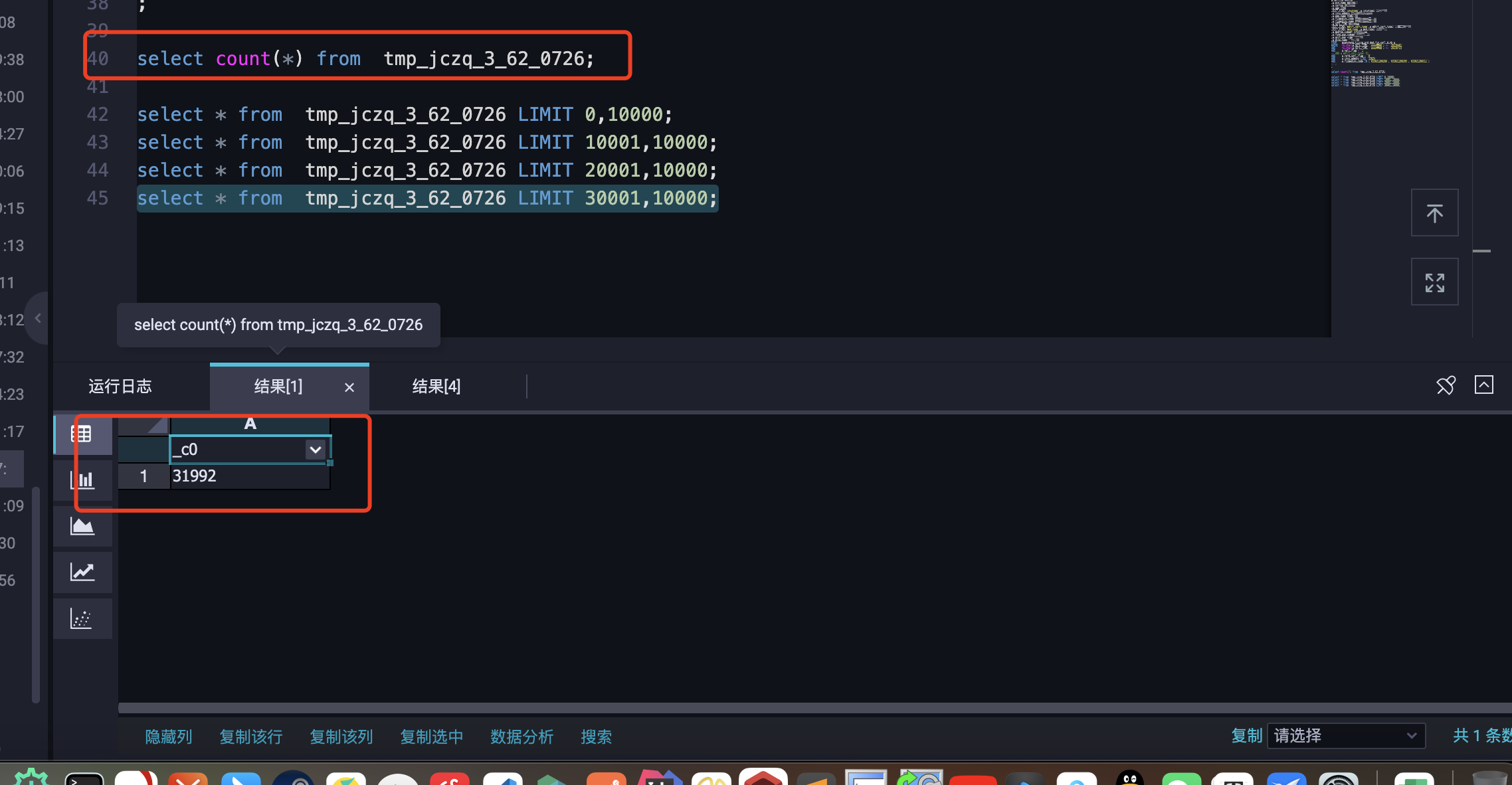Choose line chart view icon

(x=82, y=572)
